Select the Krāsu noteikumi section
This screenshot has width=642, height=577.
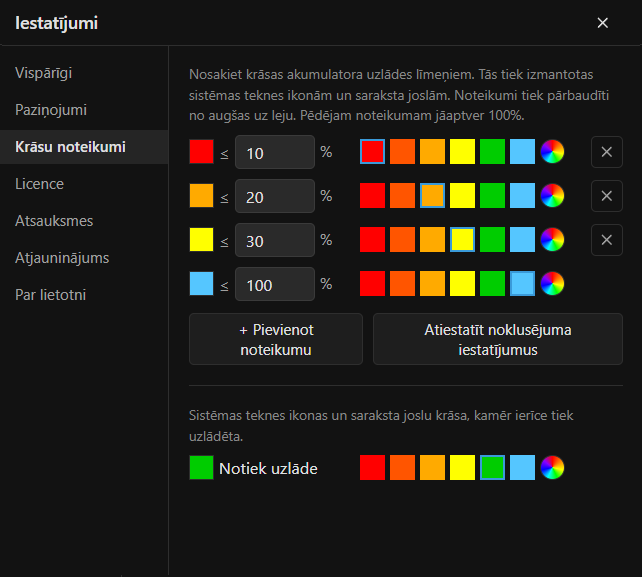pos(84,147)
